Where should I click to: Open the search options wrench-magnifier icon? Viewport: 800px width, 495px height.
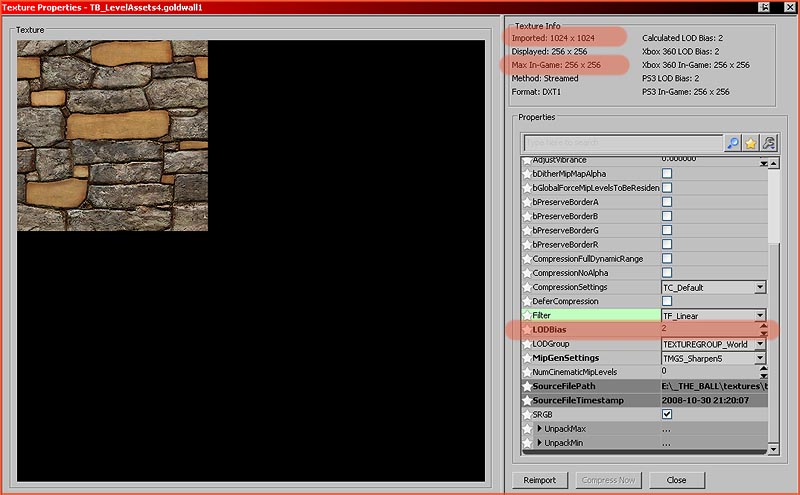768,143
